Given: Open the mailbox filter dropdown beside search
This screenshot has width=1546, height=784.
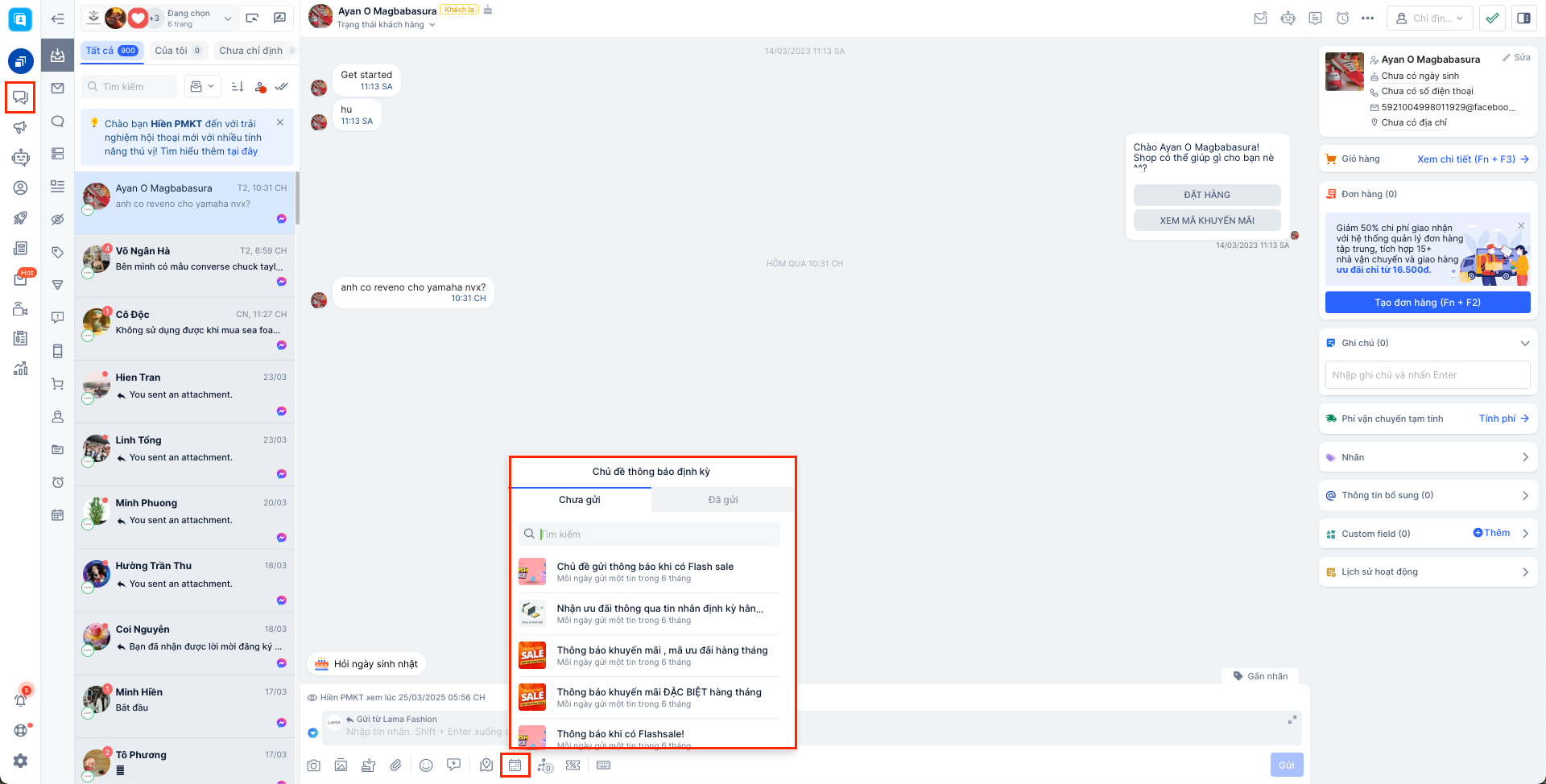Looking at the screenshot, I should click(202, 86).
